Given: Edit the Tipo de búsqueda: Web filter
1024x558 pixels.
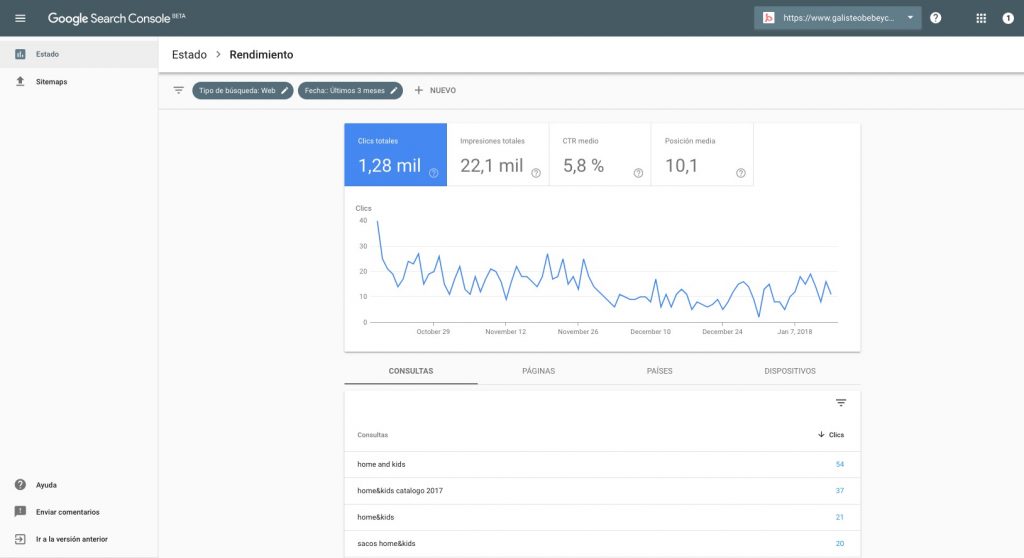Looking at the screenshot, I should point(242,90).
